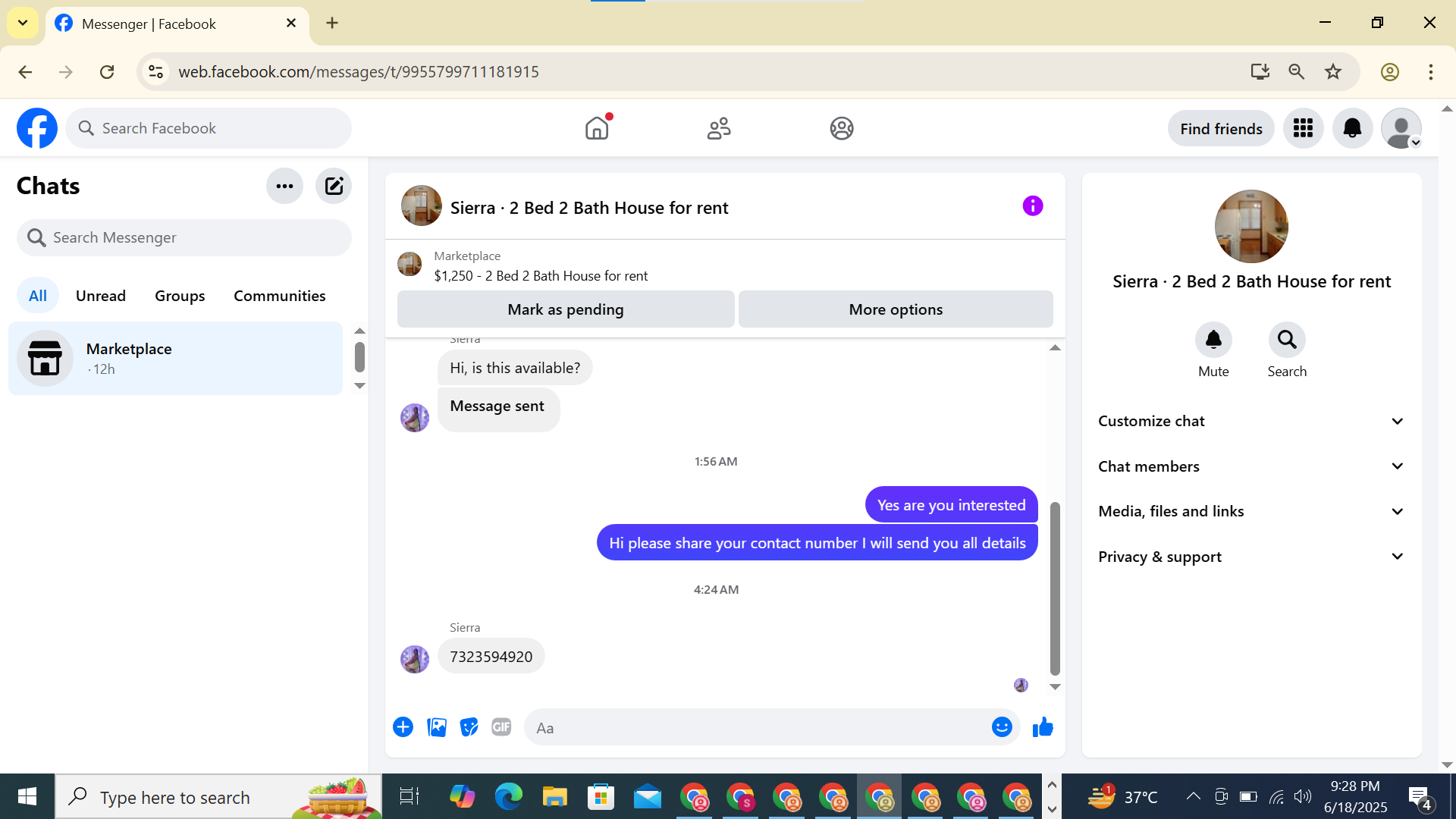Open the emoji picker in message box

[1002, 727]
